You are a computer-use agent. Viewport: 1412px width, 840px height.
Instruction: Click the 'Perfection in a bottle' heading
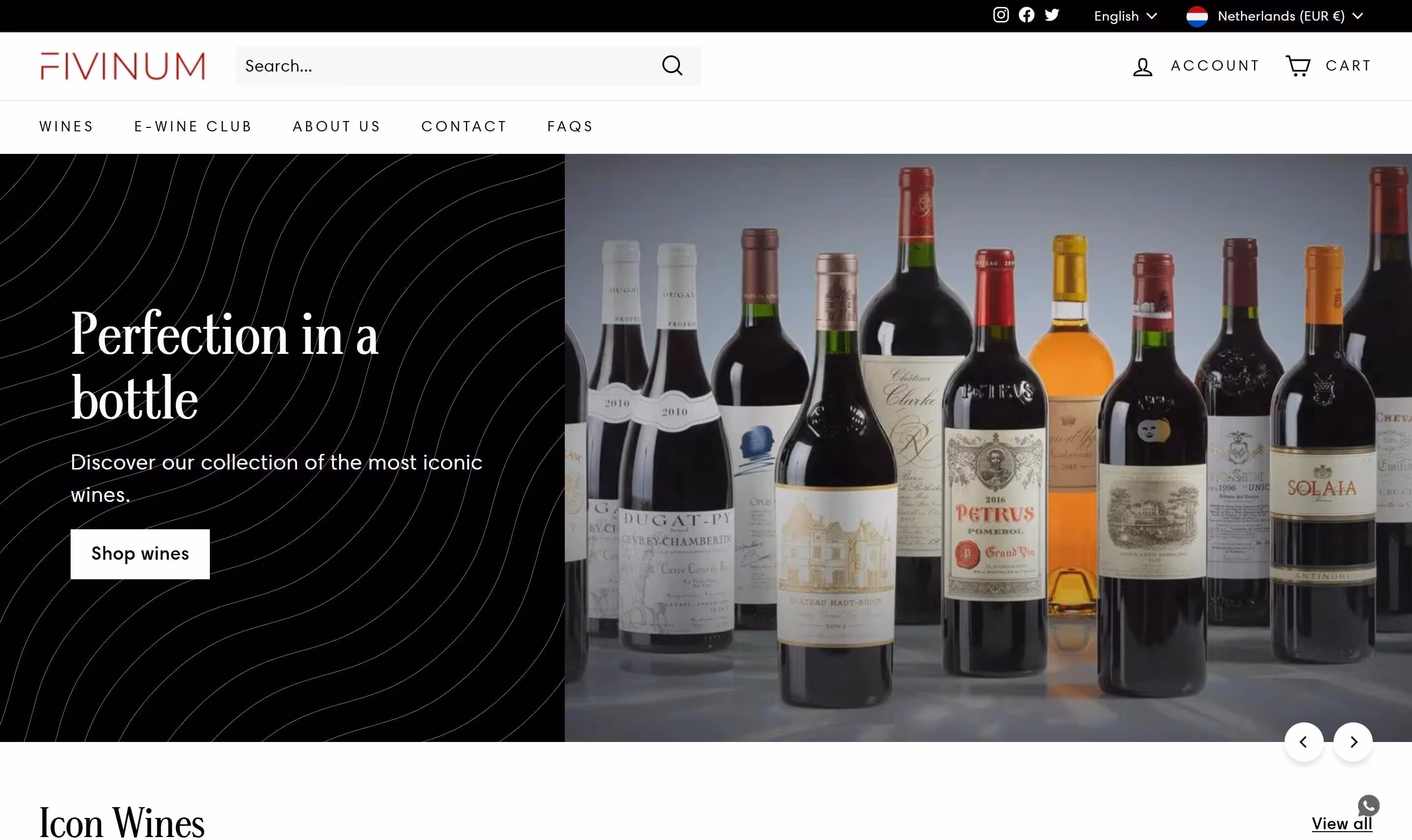(x=224, y=366)
